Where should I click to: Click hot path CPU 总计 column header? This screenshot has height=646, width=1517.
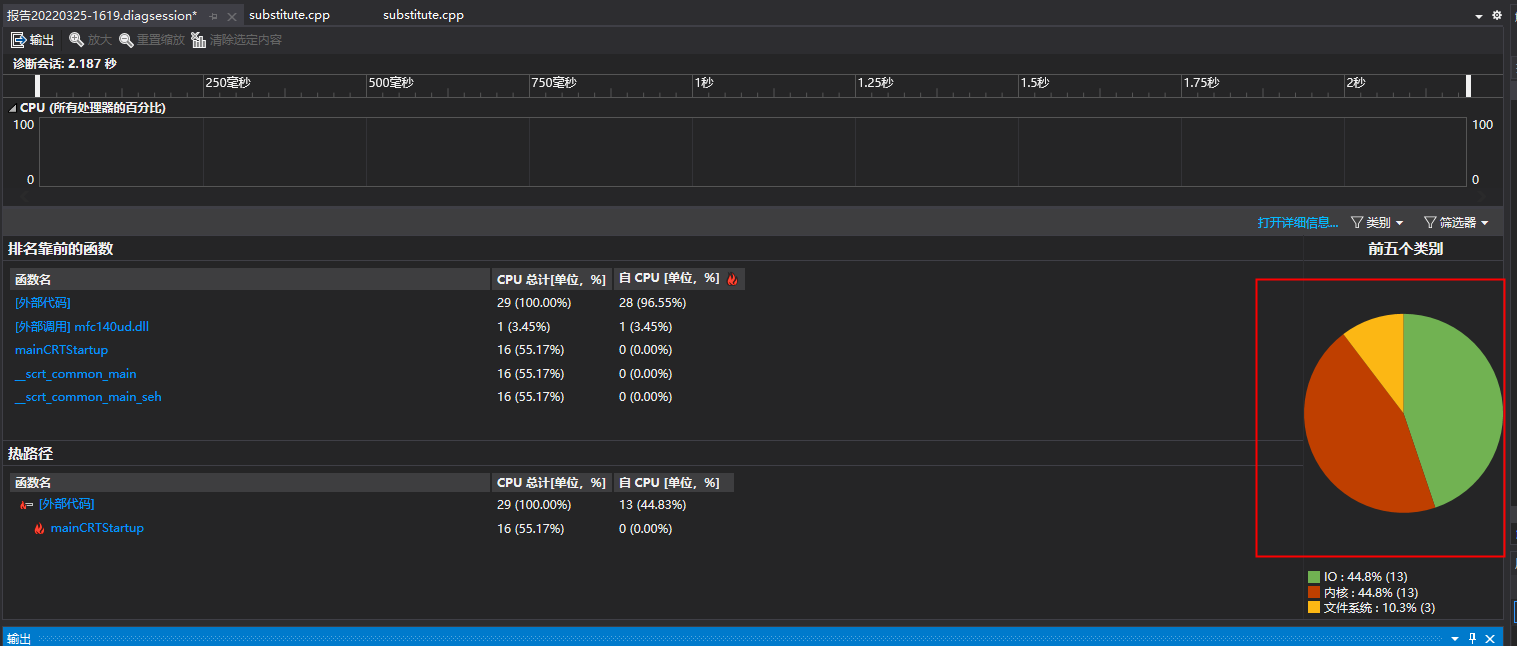coord(551,482)
